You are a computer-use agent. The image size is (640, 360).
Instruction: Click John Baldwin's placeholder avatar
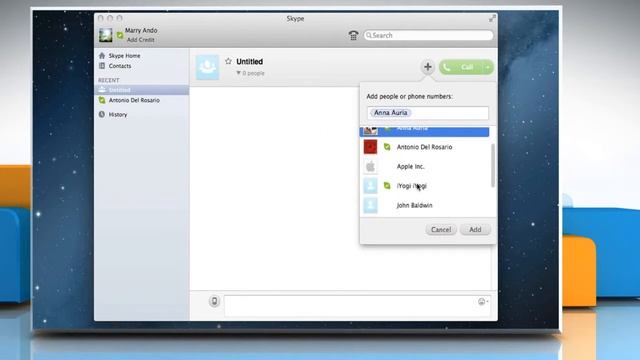pyautogui.click(x=371, y=205)
